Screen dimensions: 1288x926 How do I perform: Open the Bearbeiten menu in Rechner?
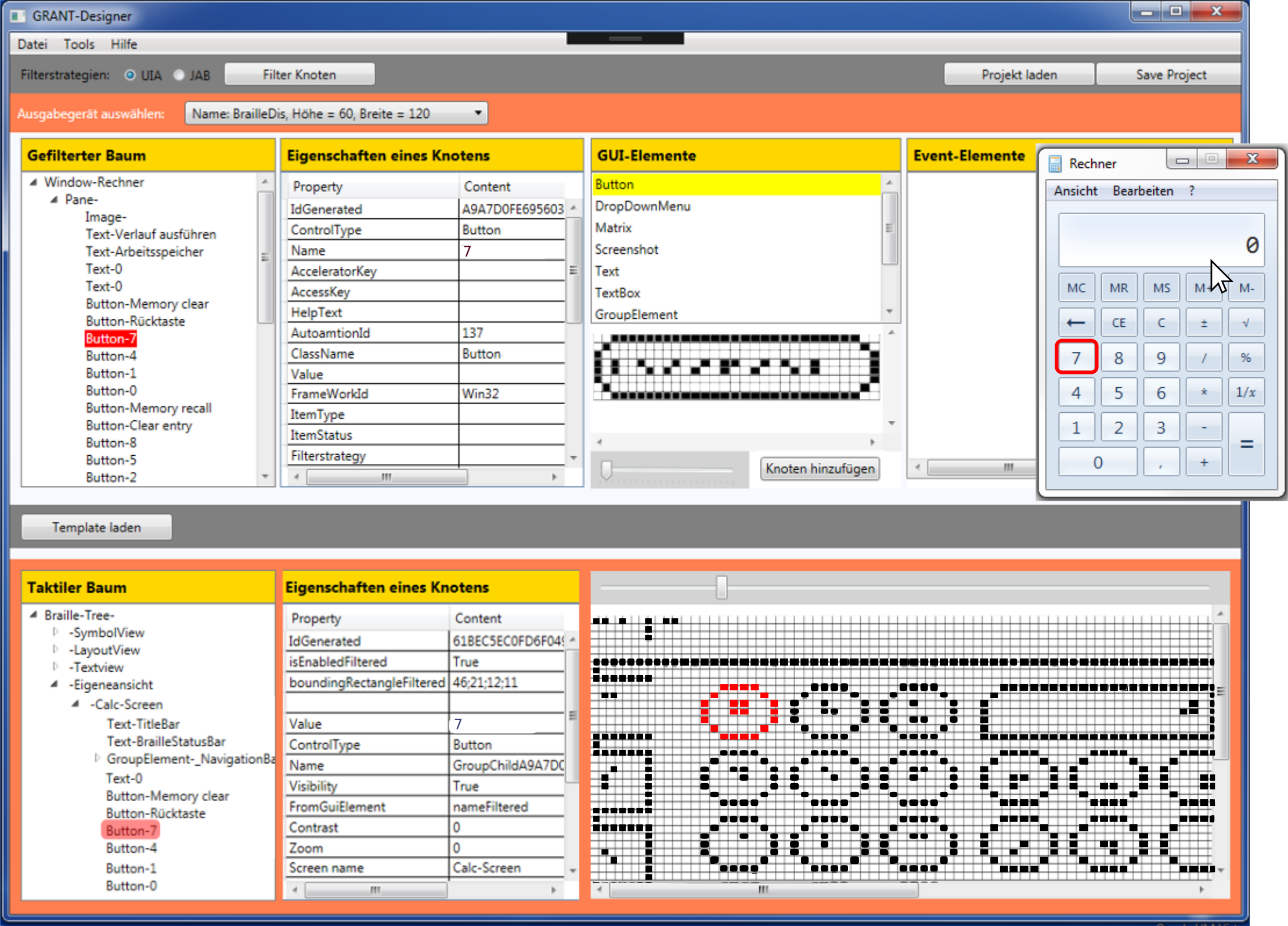[1142, 191]
